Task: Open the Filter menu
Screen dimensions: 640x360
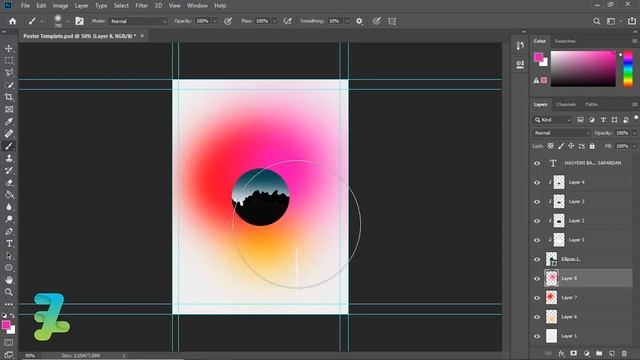Action: 142,6
